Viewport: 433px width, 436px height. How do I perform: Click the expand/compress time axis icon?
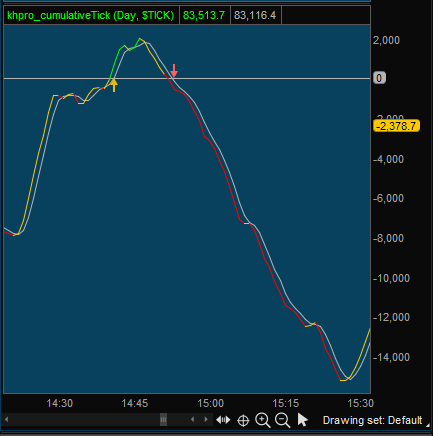click(x=223, y=420)
